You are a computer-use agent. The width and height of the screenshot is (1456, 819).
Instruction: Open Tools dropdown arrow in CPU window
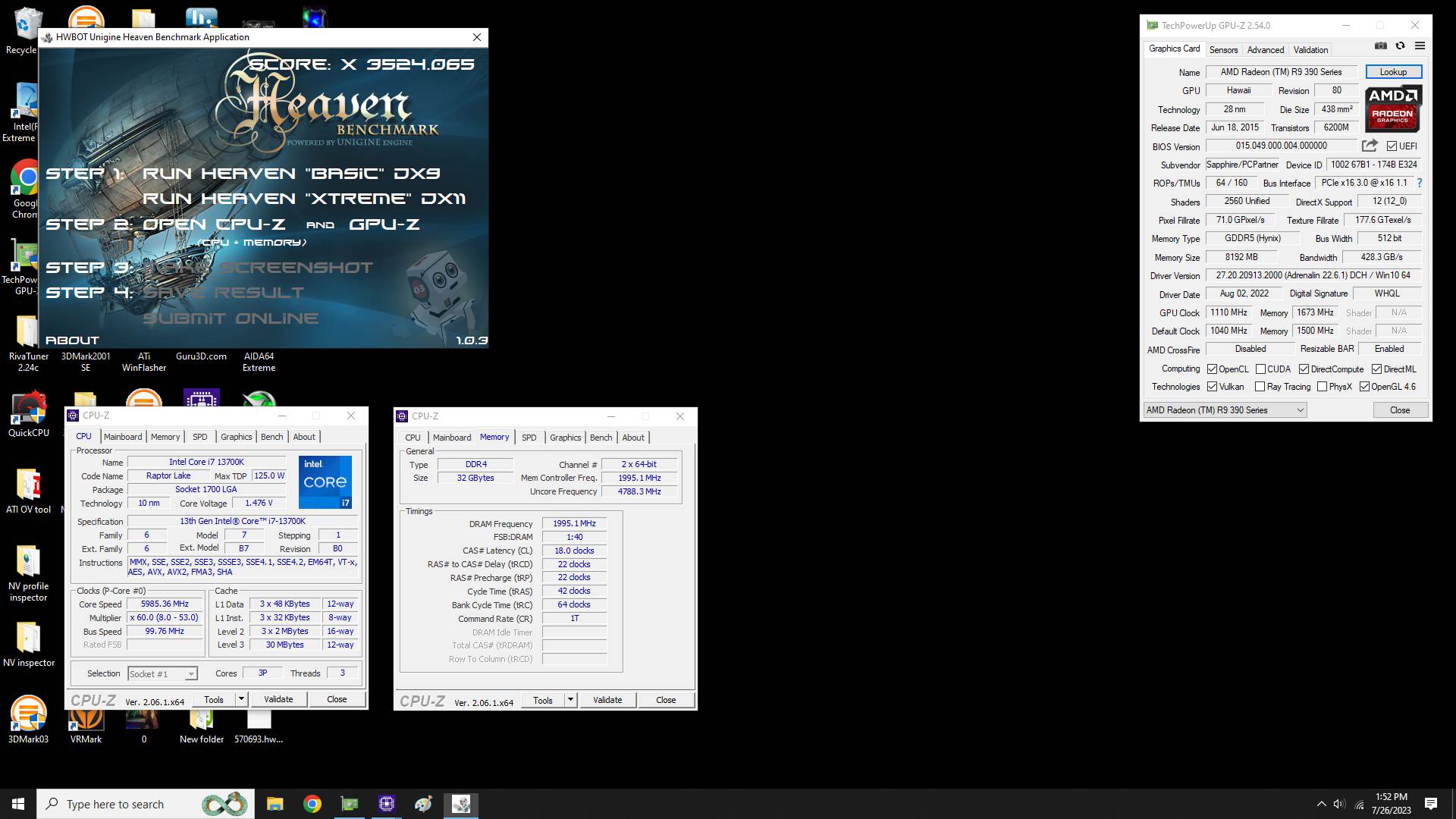pyautogui.click(x=241, y=699)
